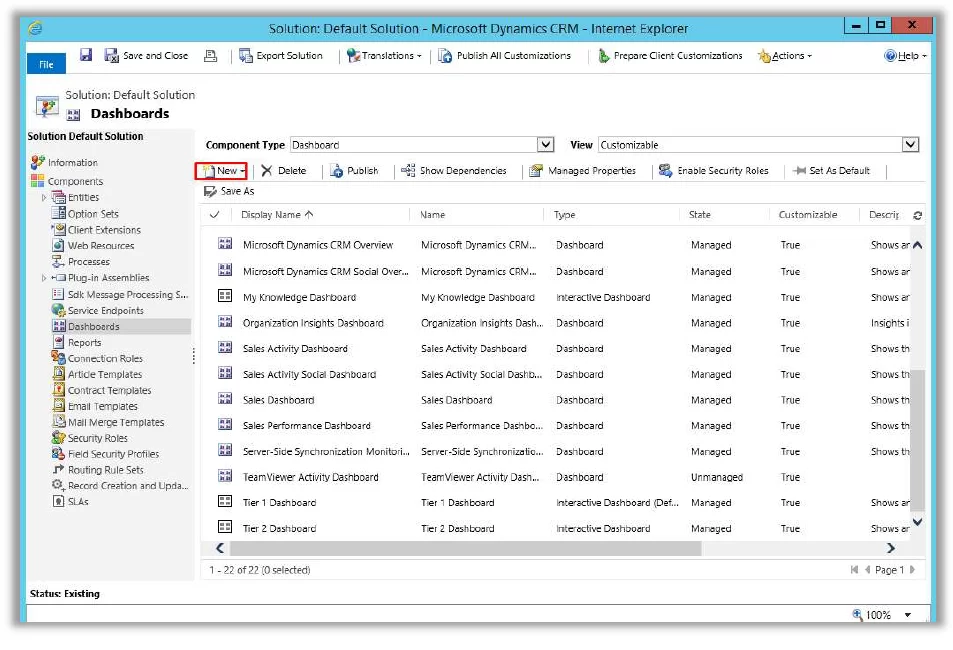The width and height of the screenshot is (953, 650).
Task: Open the View dropdown showing Customizable
Action: tap(909, 144)
